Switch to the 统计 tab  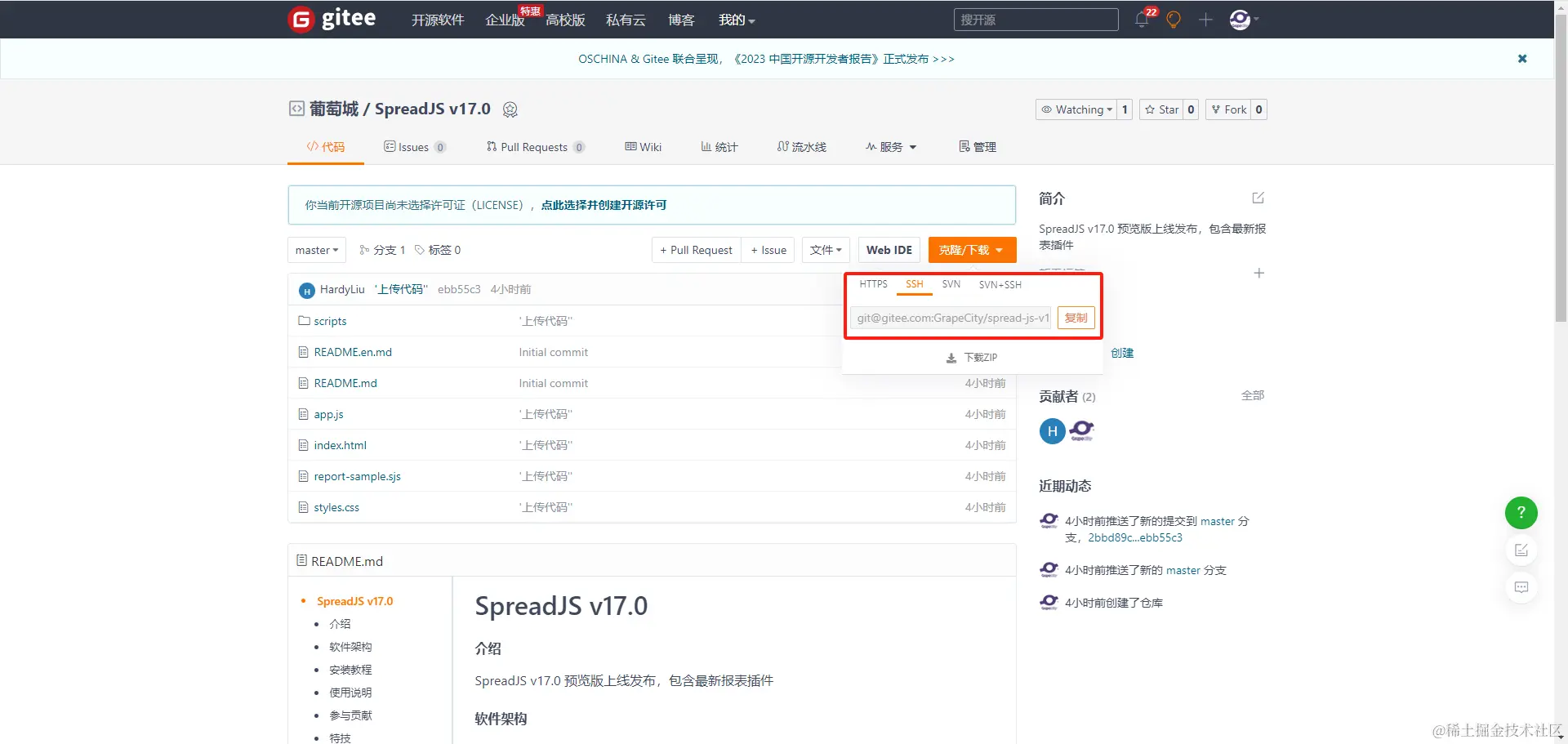719,147
